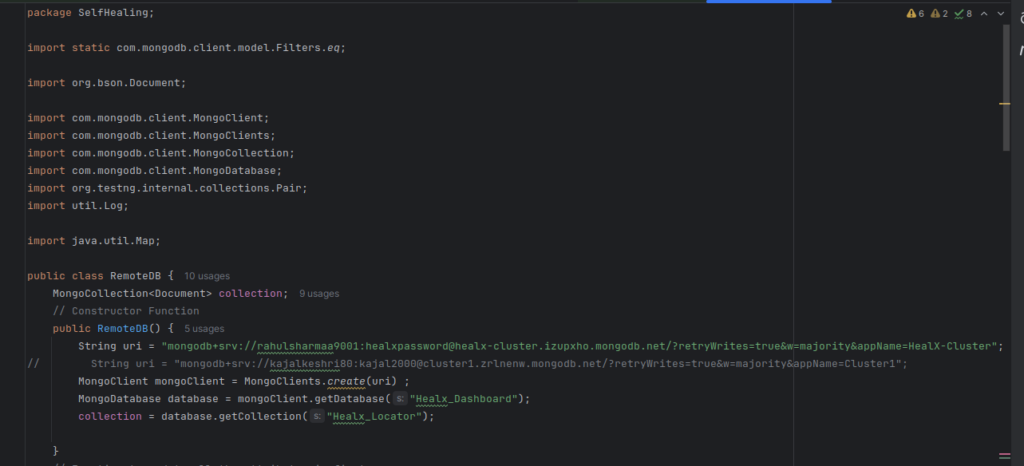Open the '9 usages' hint beside collection field

point(319,294)
